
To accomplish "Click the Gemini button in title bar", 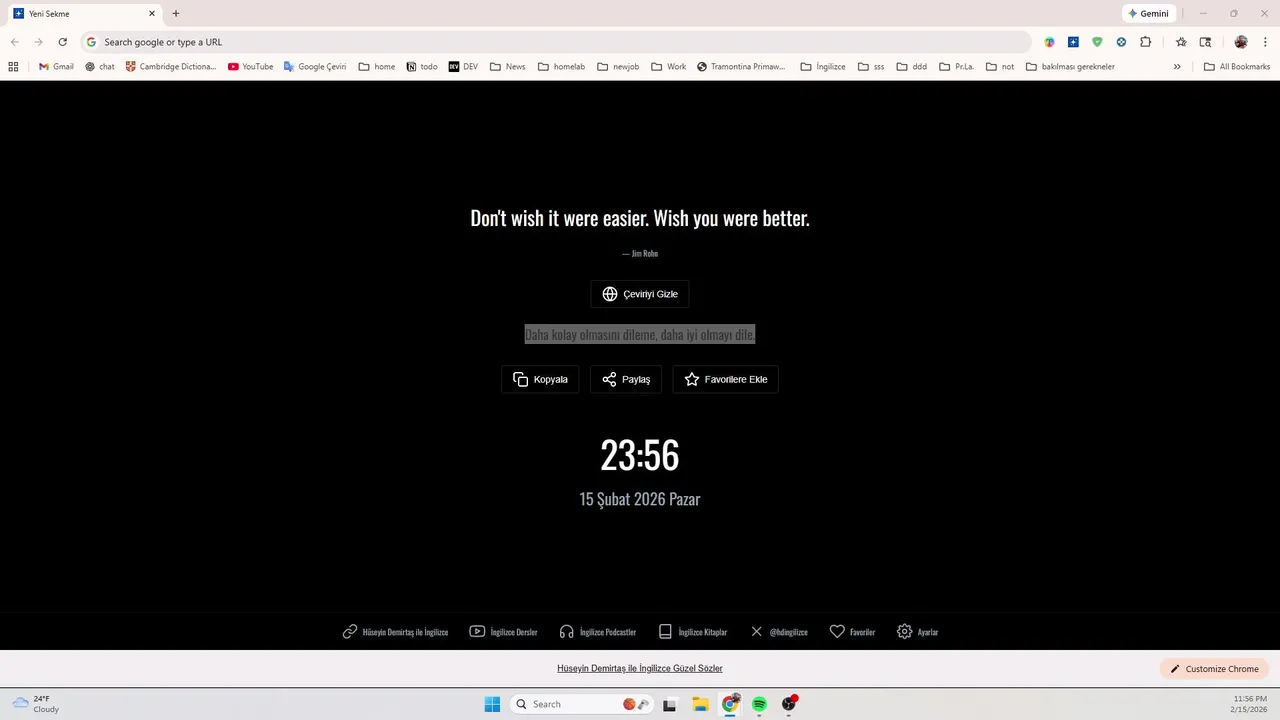I will pos(1148,14).
